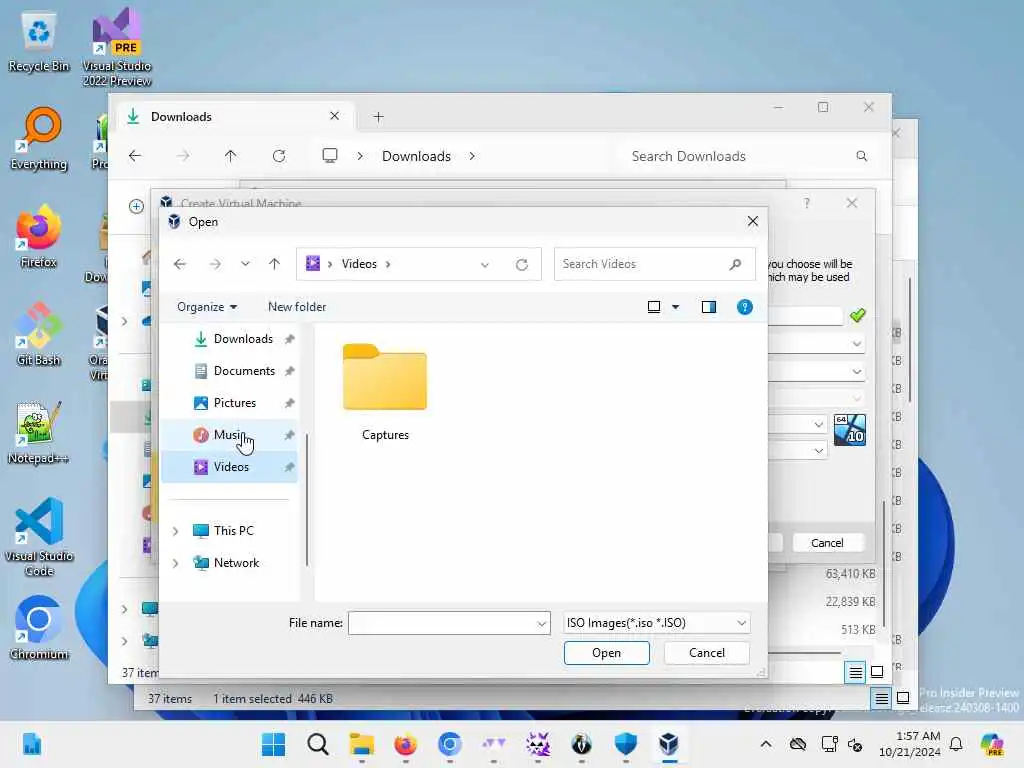
Task: Click the Search Videos field
Action: 654,264
